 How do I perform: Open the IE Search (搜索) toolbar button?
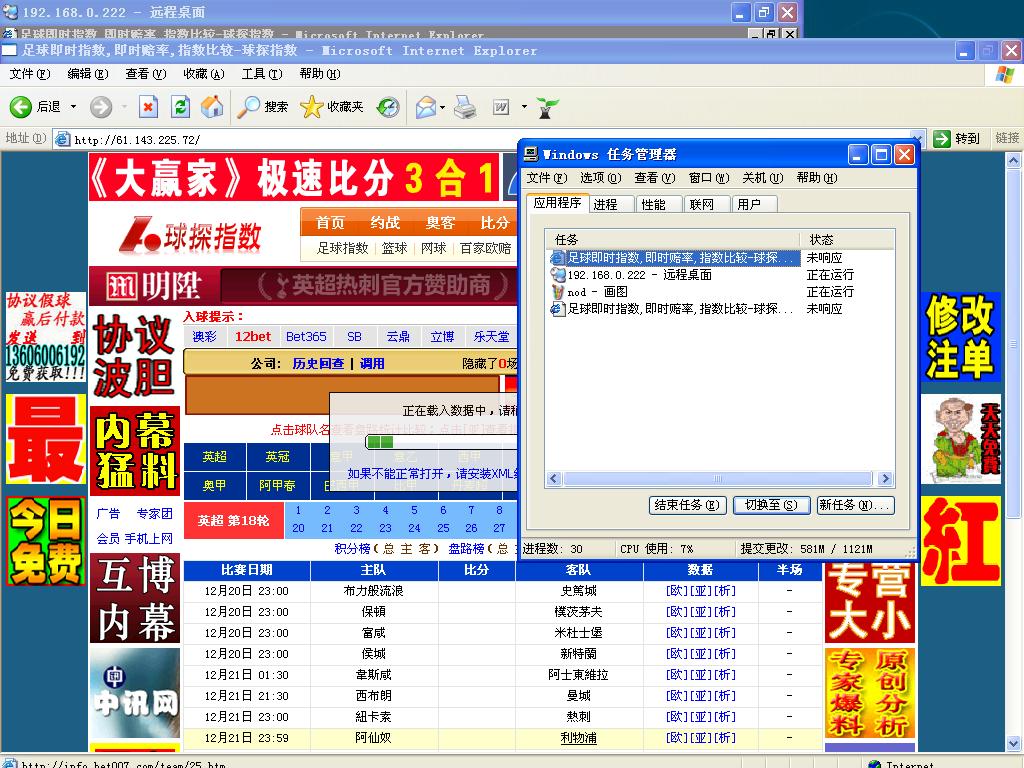[x=263, y=107]
